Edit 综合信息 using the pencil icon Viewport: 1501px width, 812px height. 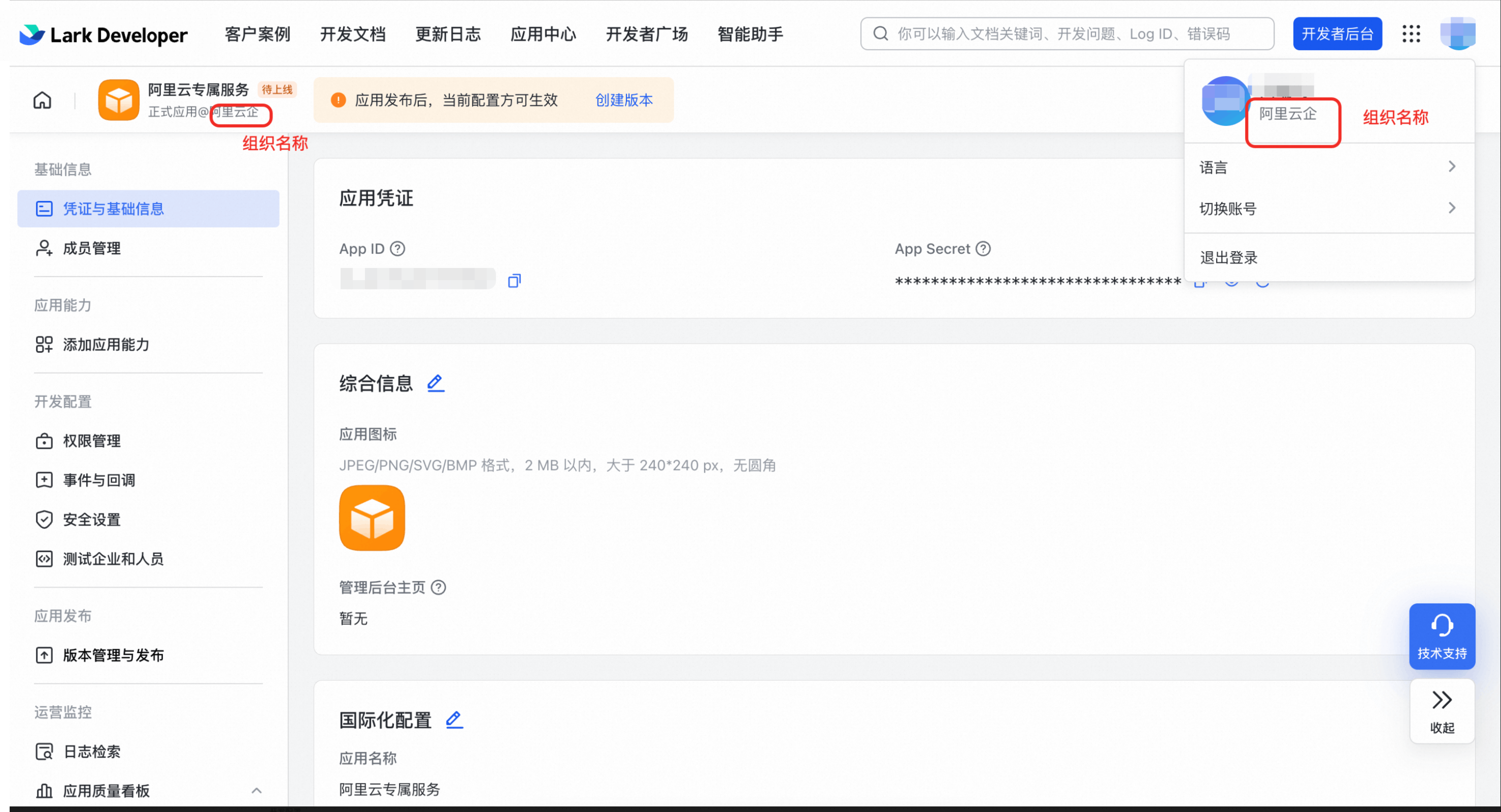click(x=435, y=383)
